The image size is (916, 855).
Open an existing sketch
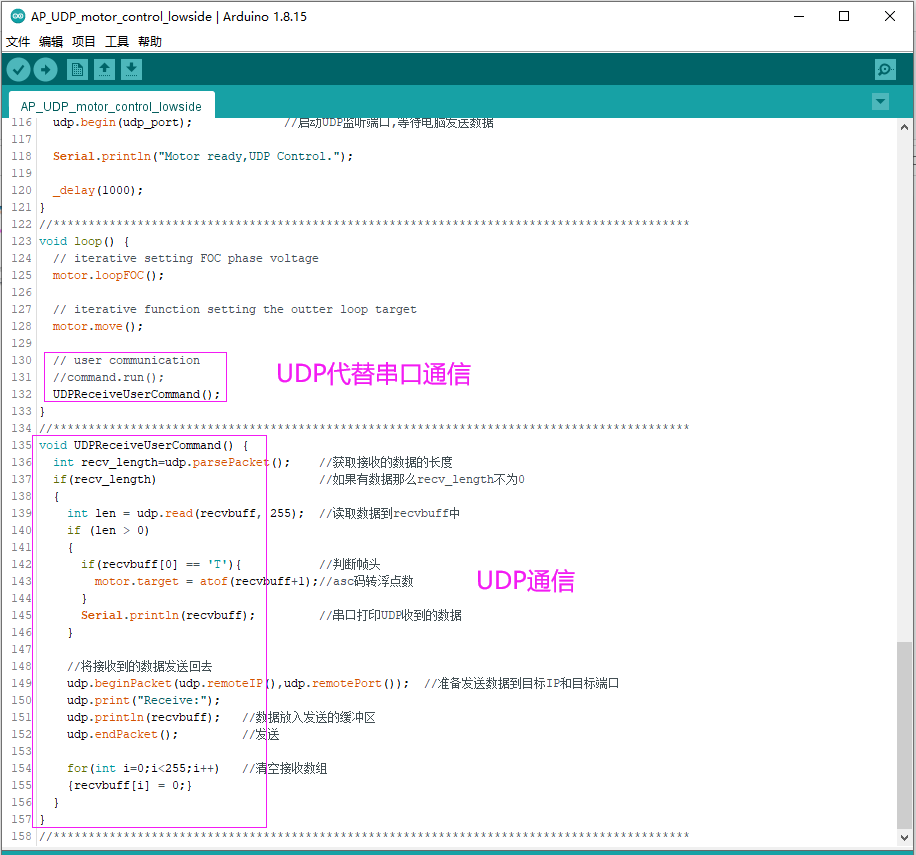point(105,69)
